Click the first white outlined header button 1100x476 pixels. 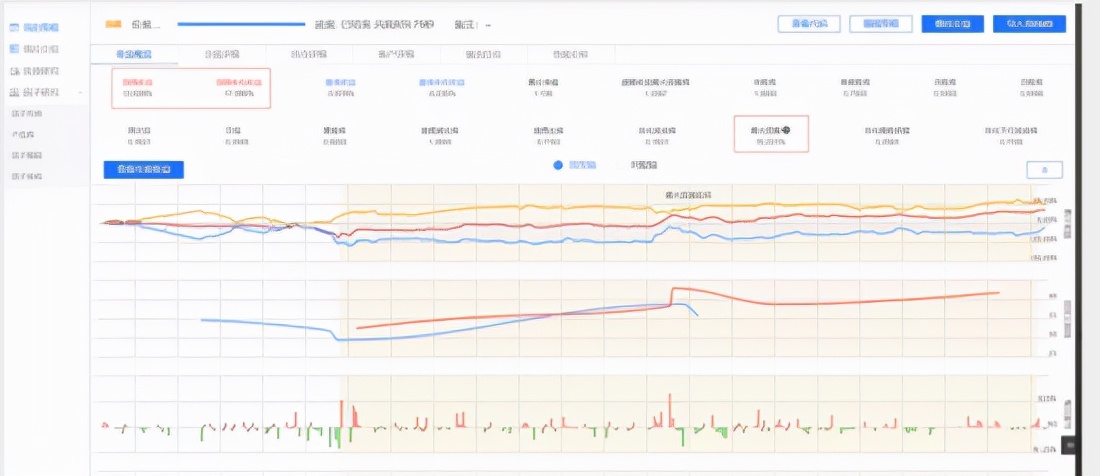tap(809, 24)
